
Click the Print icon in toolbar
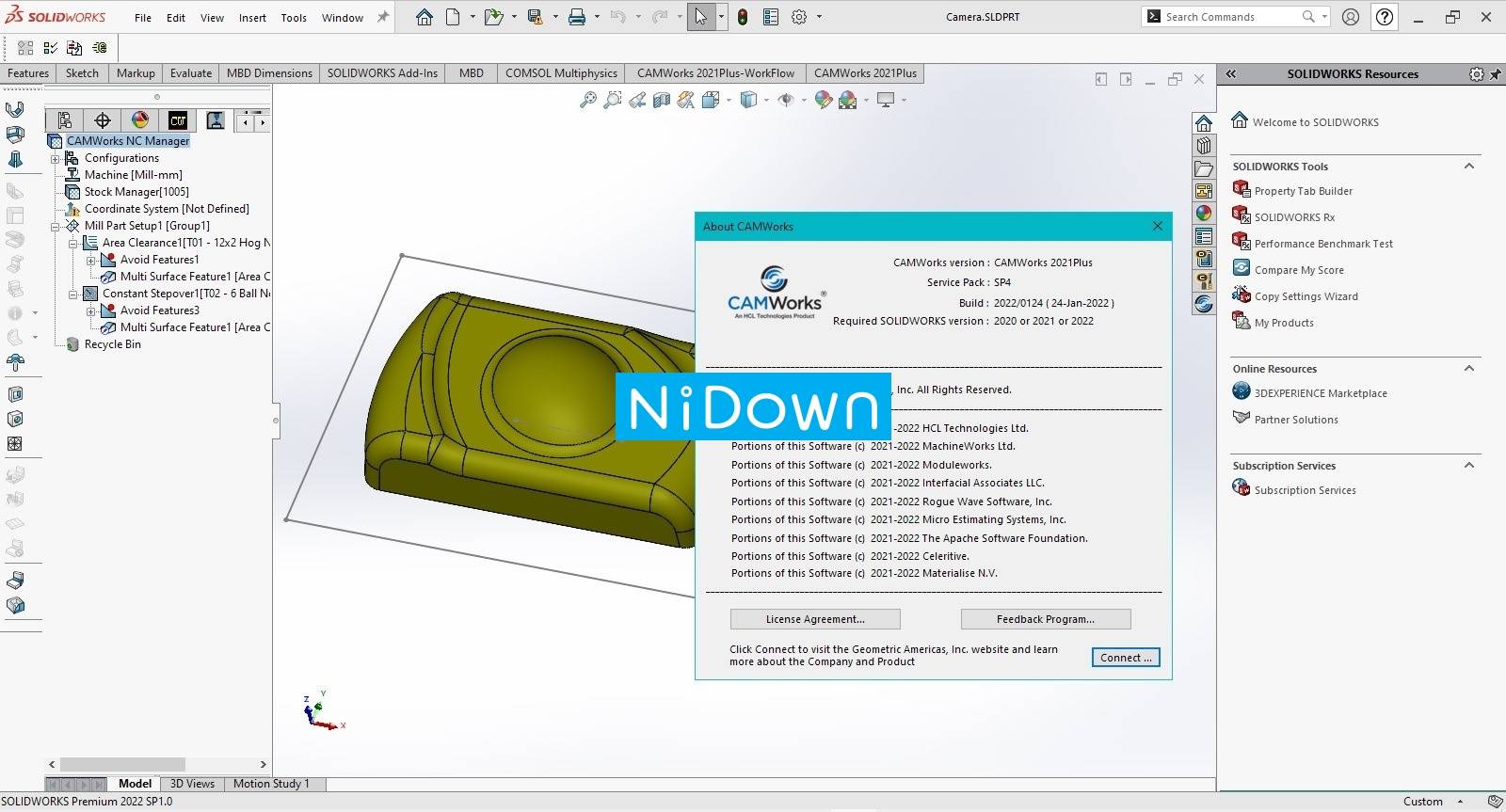577,17
